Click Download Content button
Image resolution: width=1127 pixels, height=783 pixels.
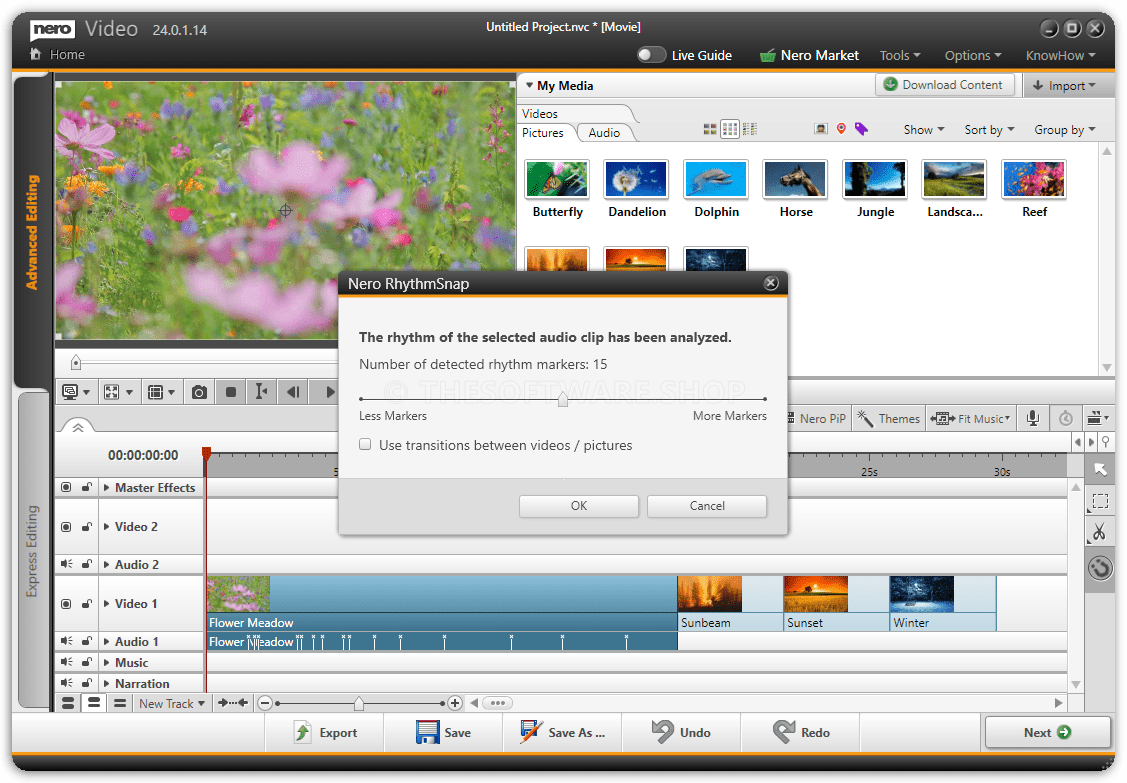pos(944,85)
